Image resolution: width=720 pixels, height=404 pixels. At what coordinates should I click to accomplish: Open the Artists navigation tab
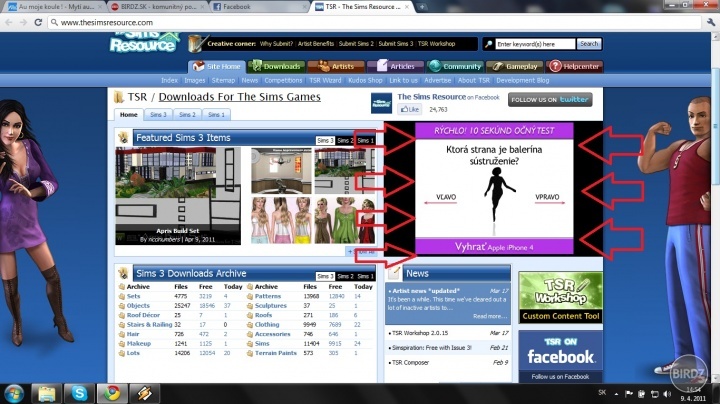[336, 67]
